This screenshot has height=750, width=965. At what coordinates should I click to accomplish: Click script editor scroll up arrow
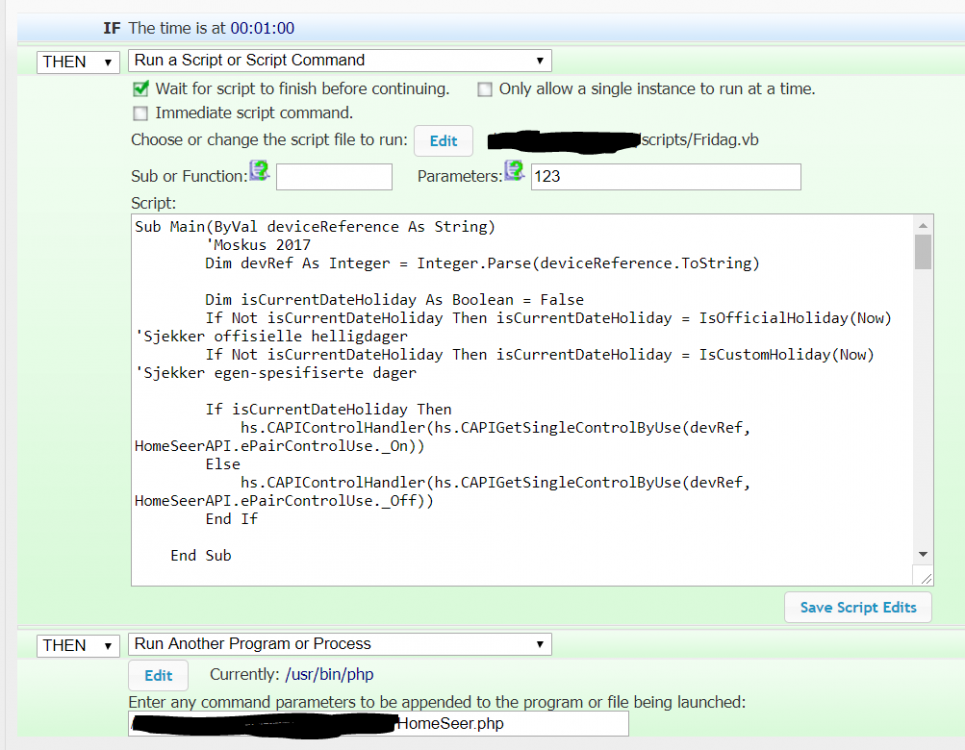pyautogui.click(x=923, y=225)
